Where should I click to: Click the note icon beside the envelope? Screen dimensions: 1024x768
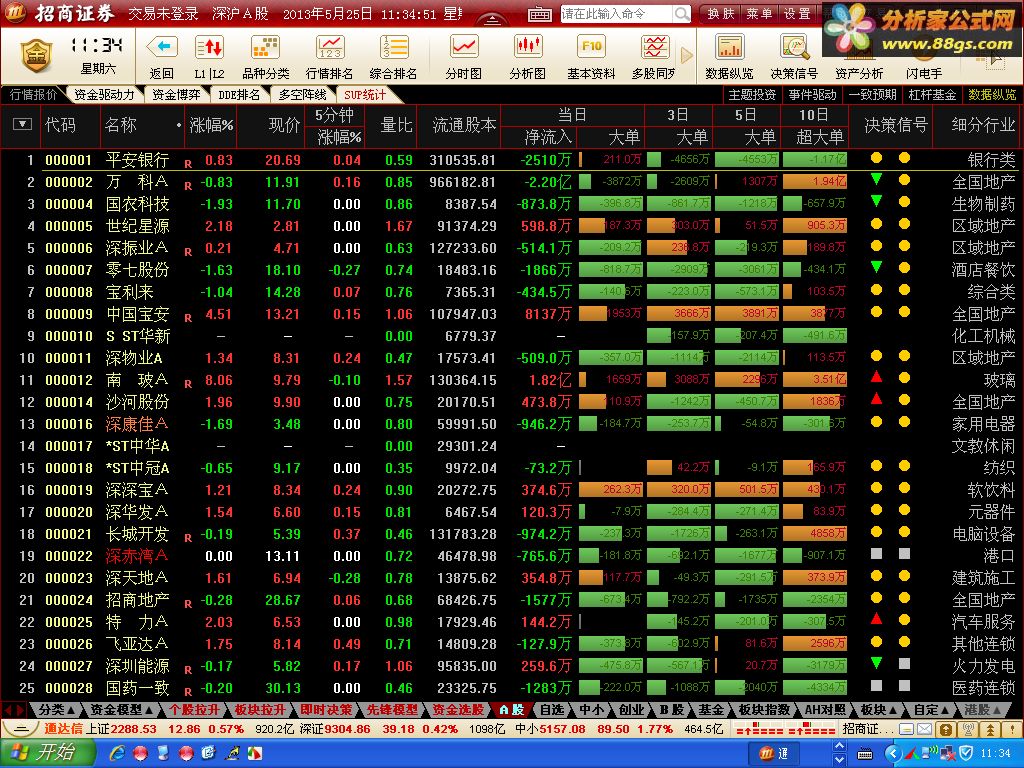[906, 729]
